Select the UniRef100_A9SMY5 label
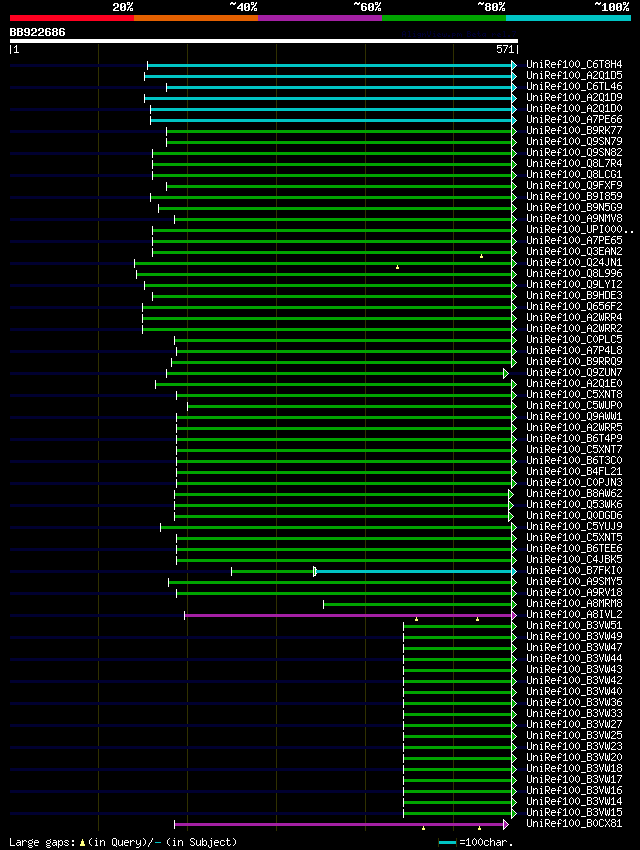The width and height of the screenshot is (640, 850). 574,582
